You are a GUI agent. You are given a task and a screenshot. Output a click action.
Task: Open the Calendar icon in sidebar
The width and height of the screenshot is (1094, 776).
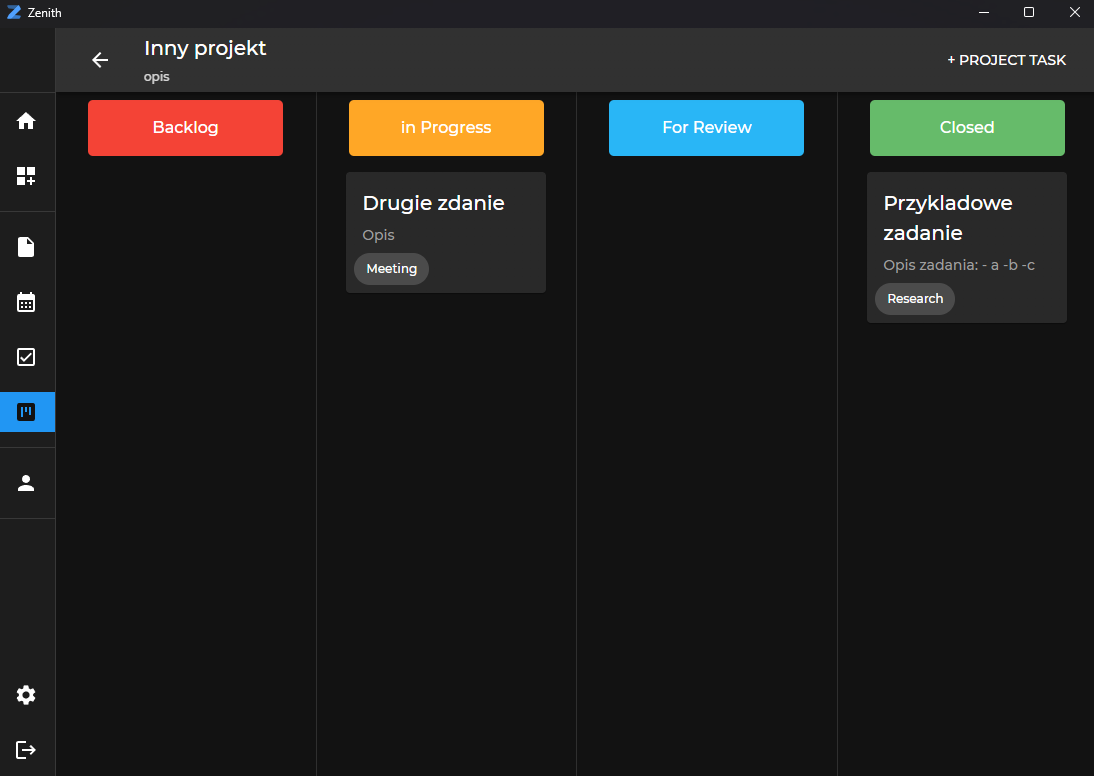(x=26, y=302)
